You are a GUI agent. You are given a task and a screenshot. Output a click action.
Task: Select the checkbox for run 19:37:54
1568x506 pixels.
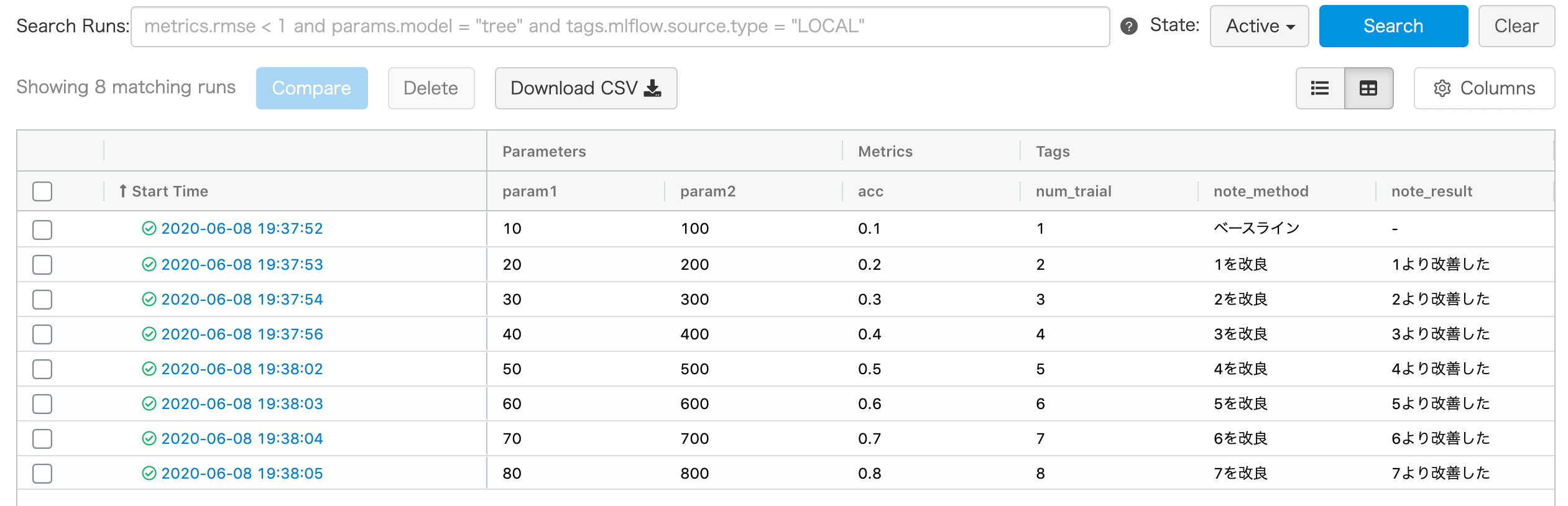[42, 300]
